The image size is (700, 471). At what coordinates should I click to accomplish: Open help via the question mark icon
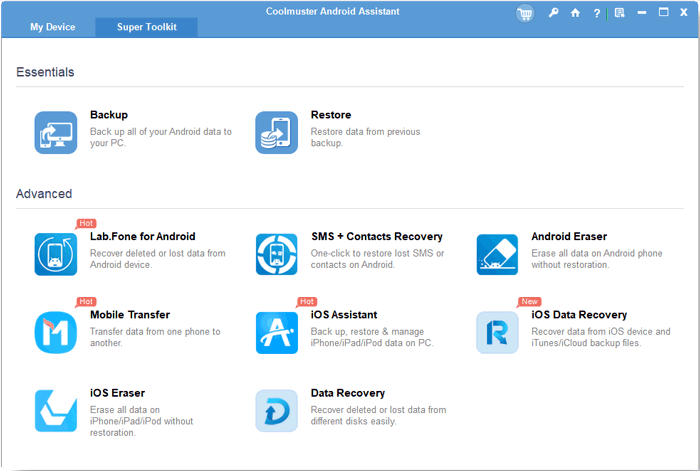pos(597,13)
